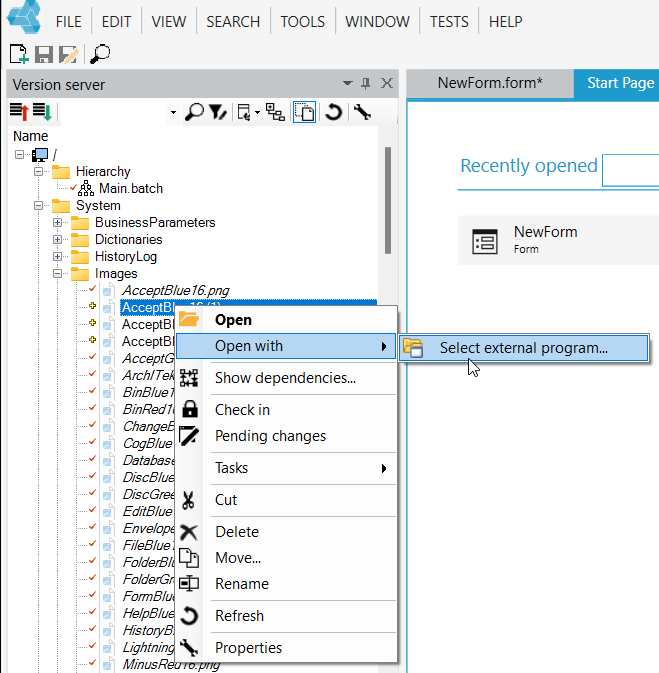Viewport: 659px width, 673px height.
Task: Click the New document icon in the main toolbar
Action: (19, 54)
